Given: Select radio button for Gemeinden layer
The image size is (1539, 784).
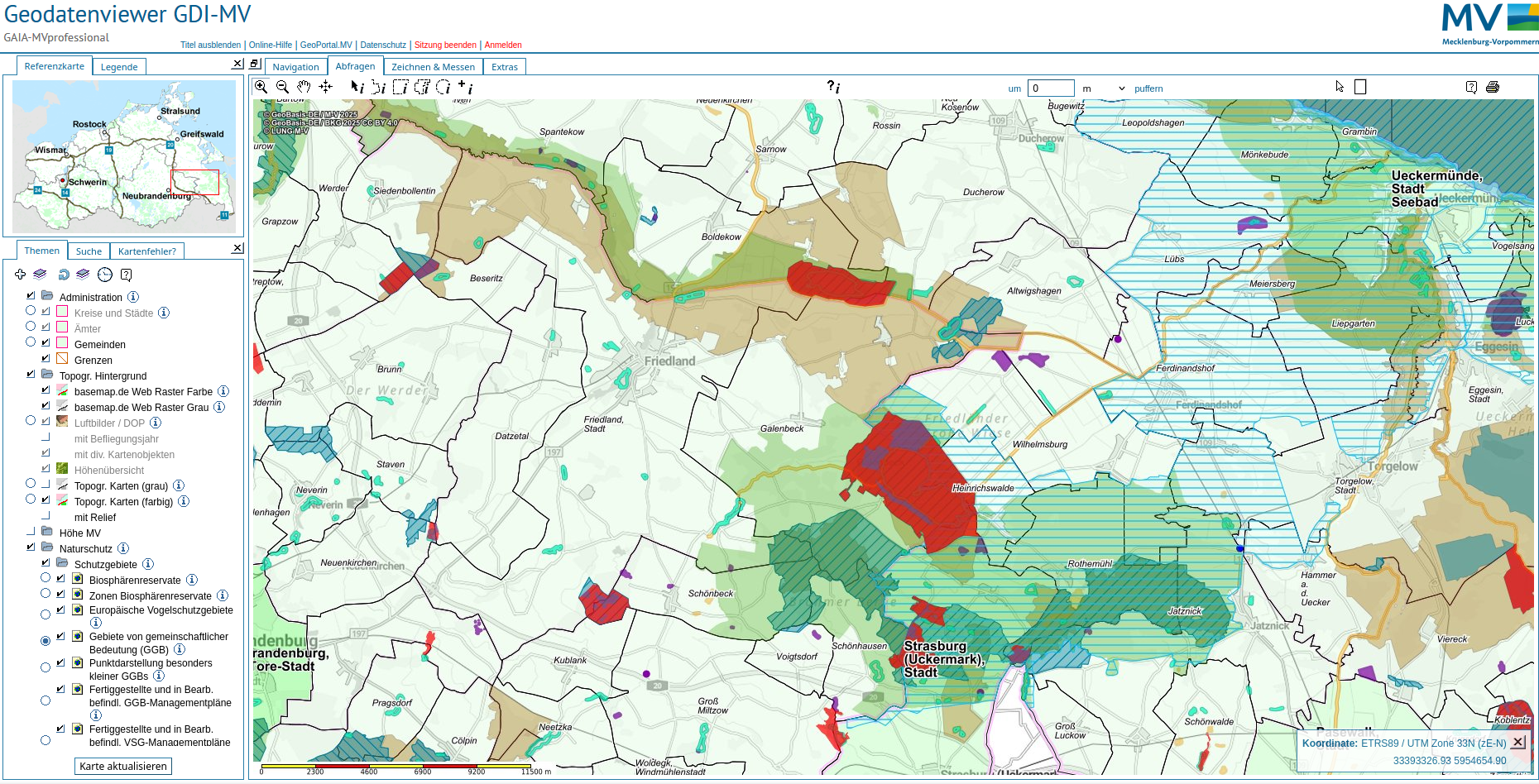Looking at the screenshot, I should 31,342.
